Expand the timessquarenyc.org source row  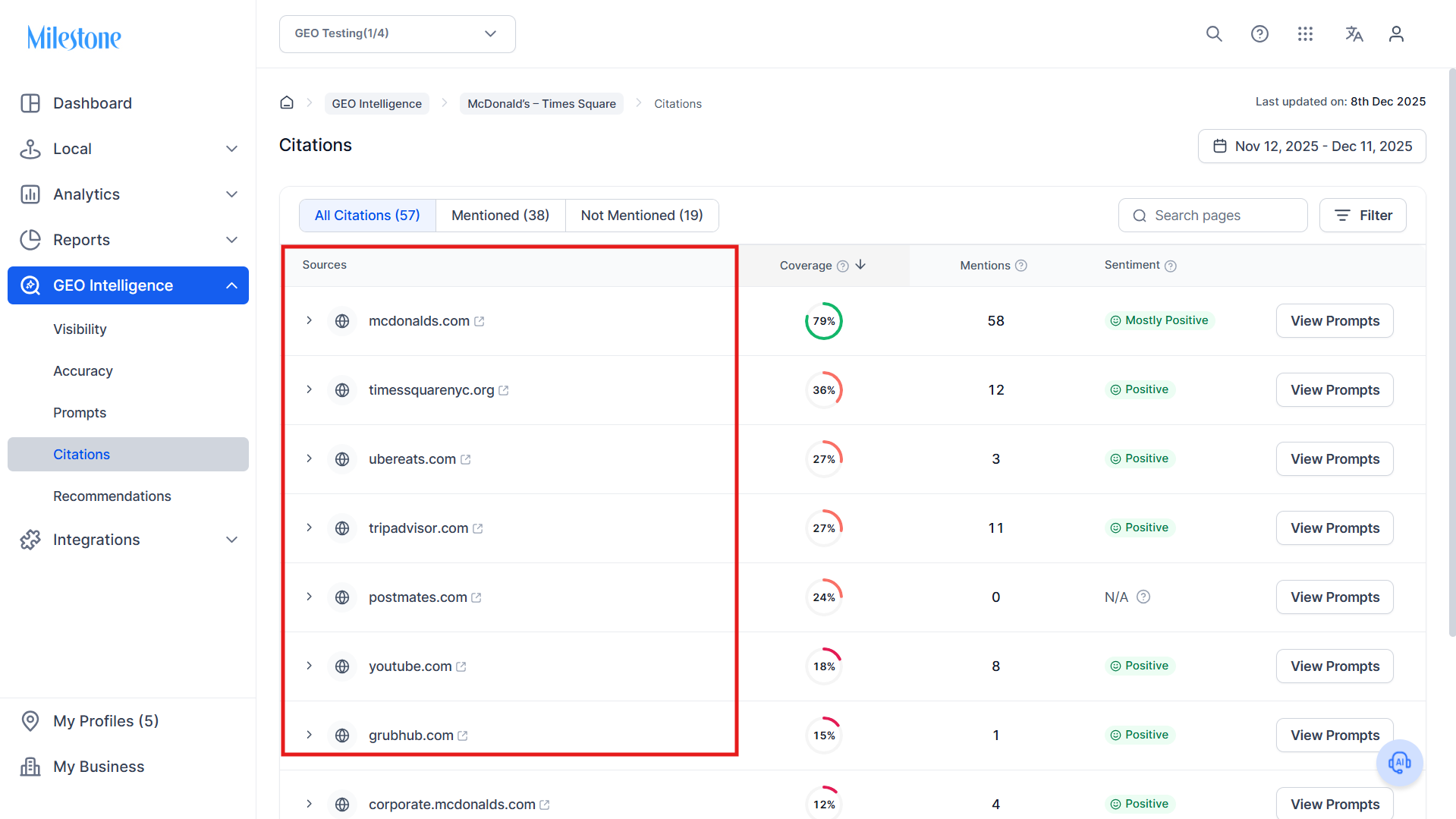click(310, 389)
